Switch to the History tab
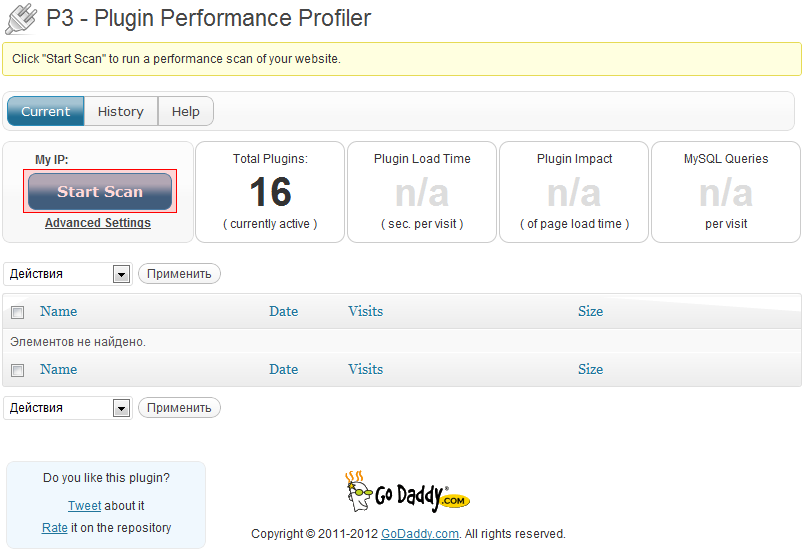Image resolution: width=805 pixels, height=552 pixels. click(121, 111)
